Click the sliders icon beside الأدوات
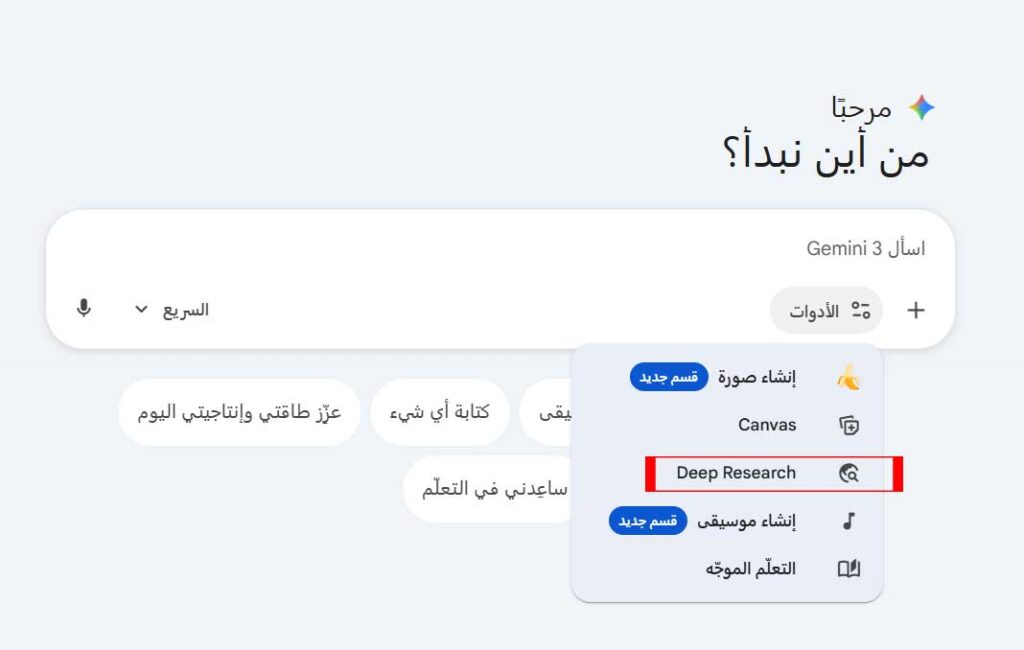Viewport: 1024px width, 650px height. click(x=860, y=310)
